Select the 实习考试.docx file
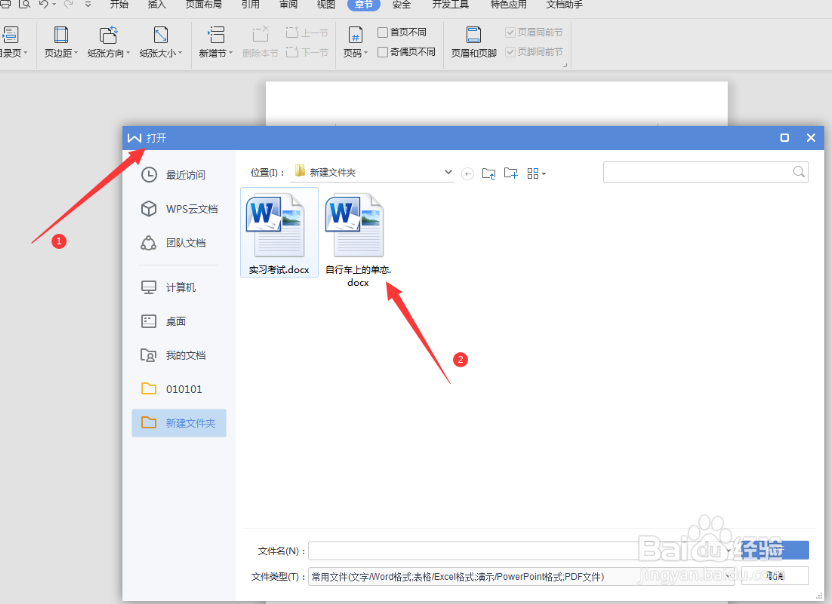Image resolution: width=832 pixels, height=604 pixels. 279,232
